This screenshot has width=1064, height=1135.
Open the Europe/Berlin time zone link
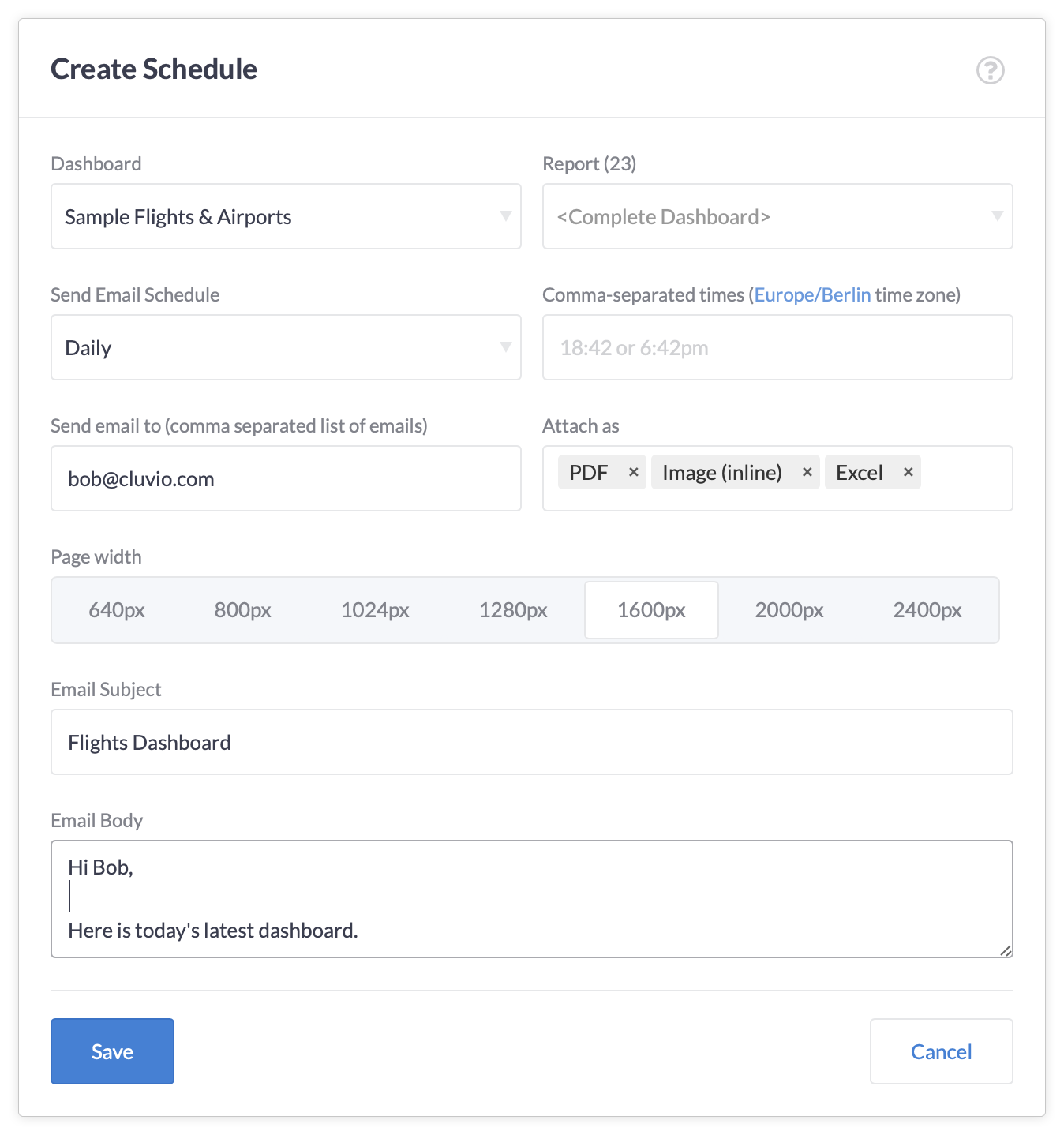point(812,294)
